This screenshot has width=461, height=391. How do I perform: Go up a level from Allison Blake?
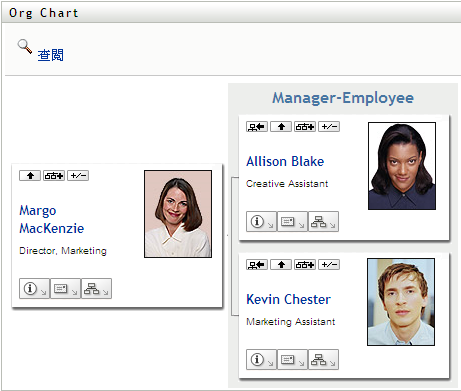(281, 127)
